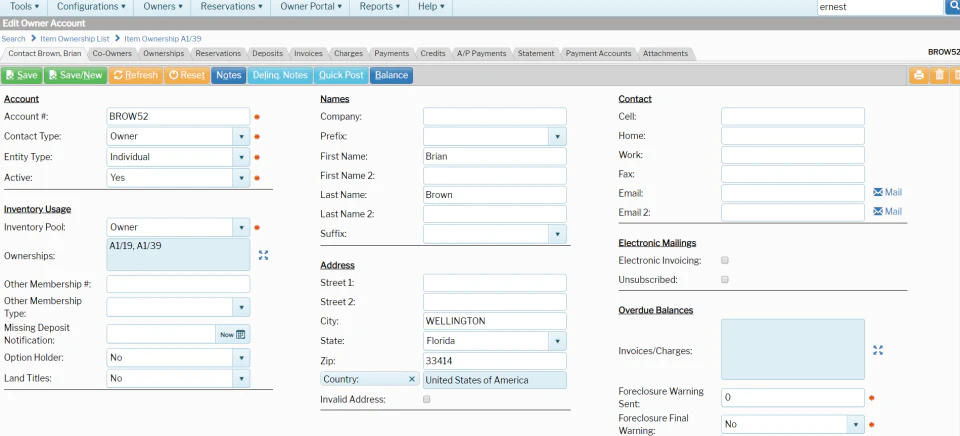
Task: Open the Reports menu
Action: [x=380, y=7]
